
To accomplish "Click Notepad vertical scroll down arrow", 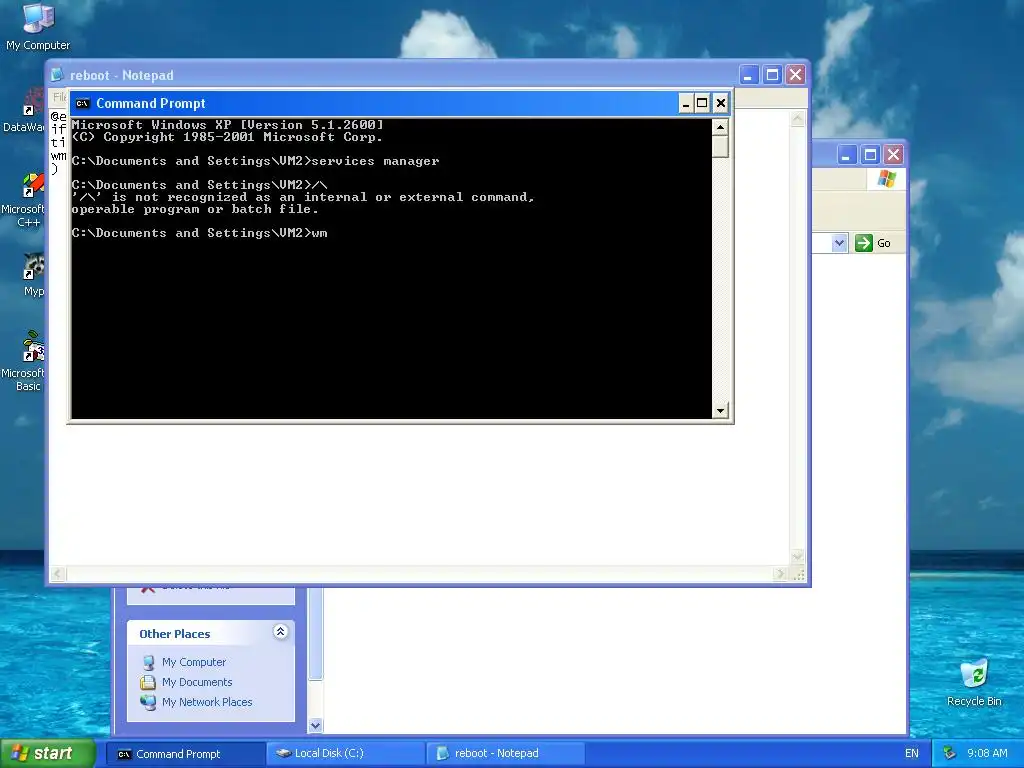I will point(797,556).
